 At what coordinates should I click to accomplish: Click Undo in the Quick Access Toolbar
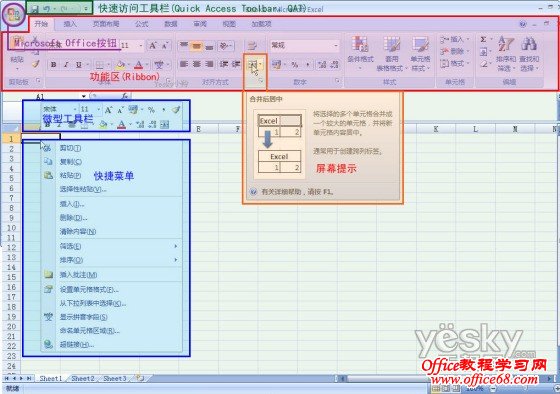pyautogui.click(x=46, y=8)
